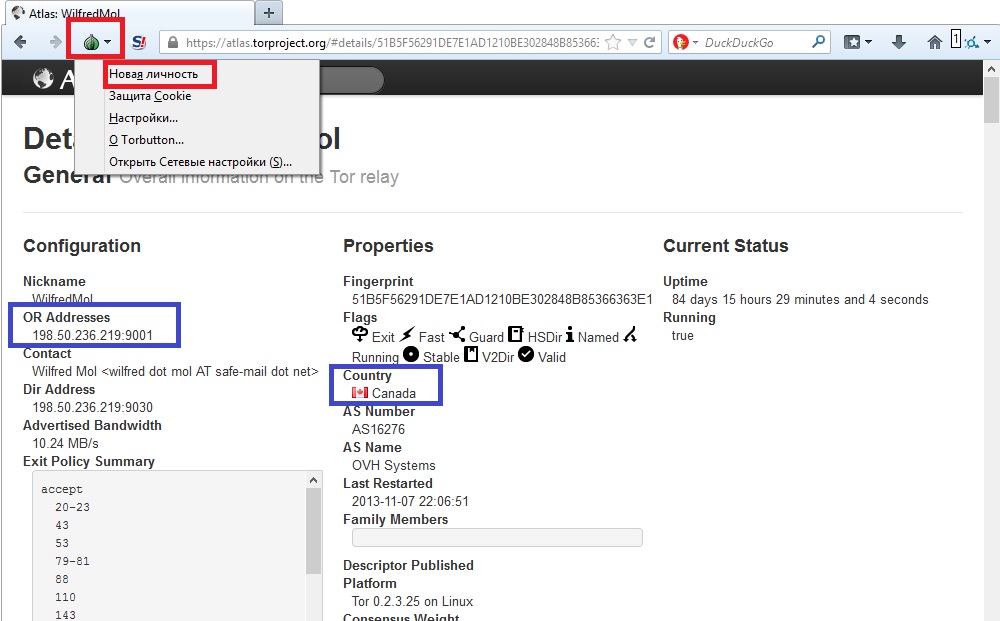
Task: Select 'Новая личность' menu entry
Action: [x=153, y=74]
